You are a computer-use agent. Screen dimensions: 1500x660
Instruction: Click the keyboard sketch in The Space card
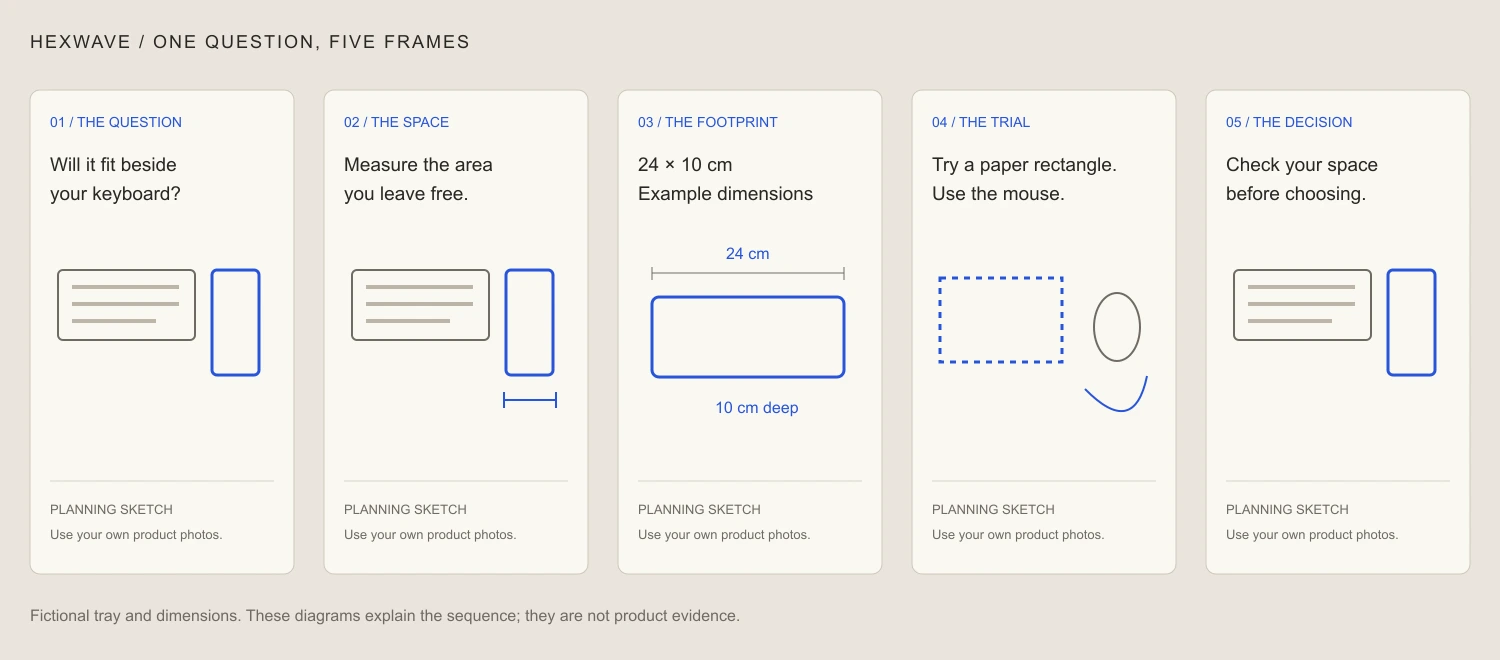click(x=420, y=305)
